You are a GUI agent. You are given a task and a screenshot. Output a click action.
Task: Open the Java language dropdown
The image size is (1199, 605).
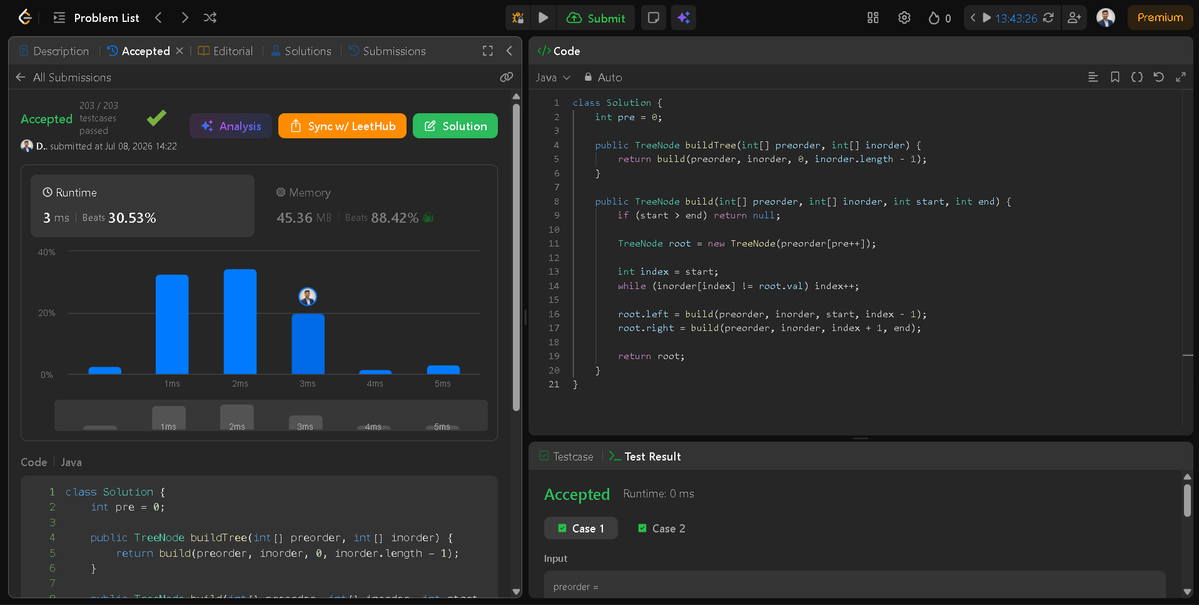553,77
